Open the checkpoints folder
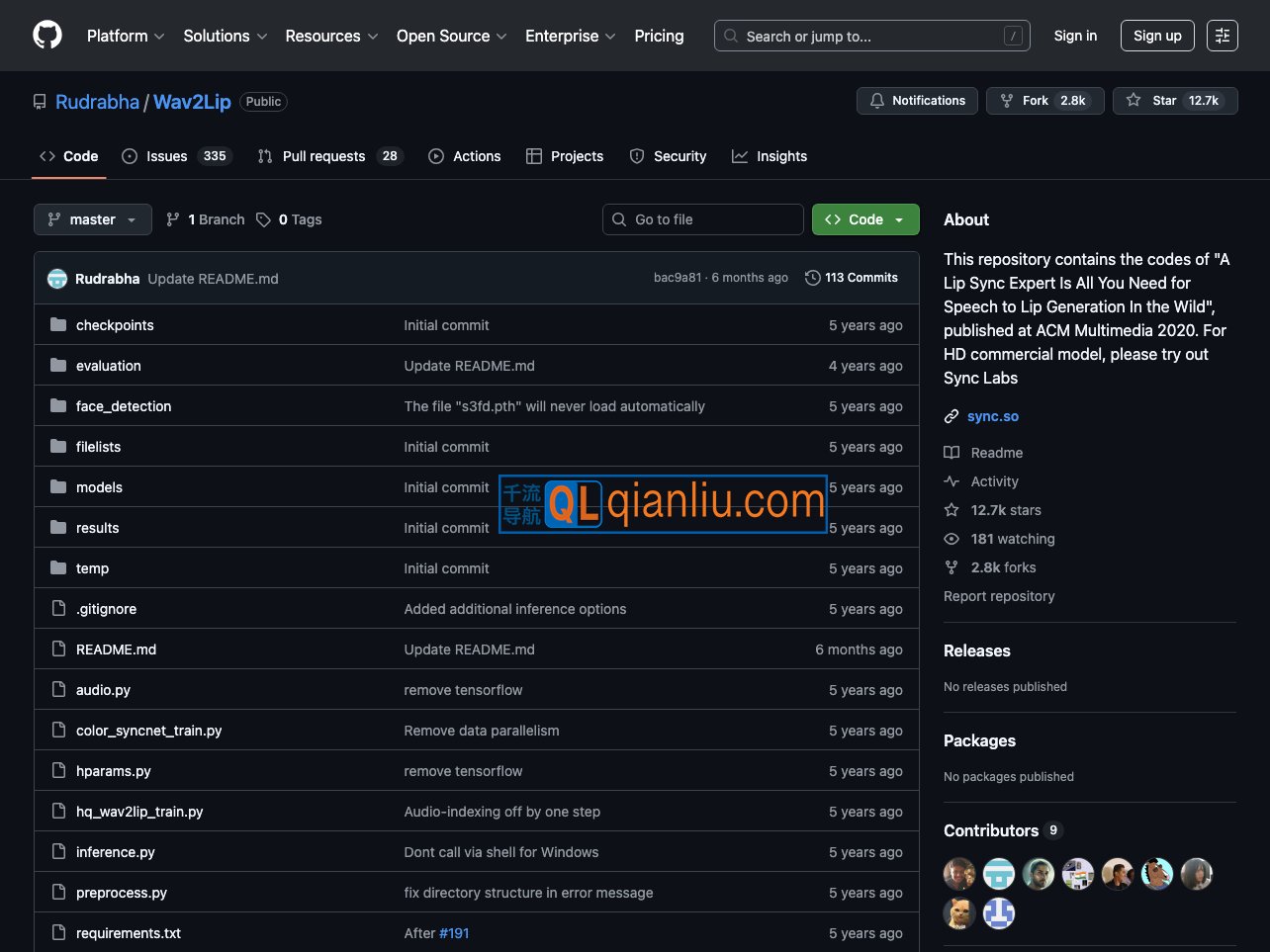Screen dimensions: 1270x952 [115, 325]
